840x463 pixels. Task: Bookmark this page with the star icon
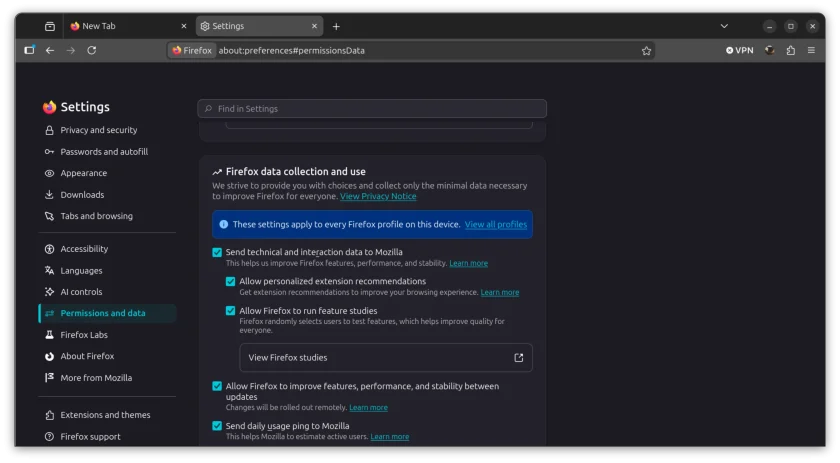pyautogui.click(x=646, y=51)
